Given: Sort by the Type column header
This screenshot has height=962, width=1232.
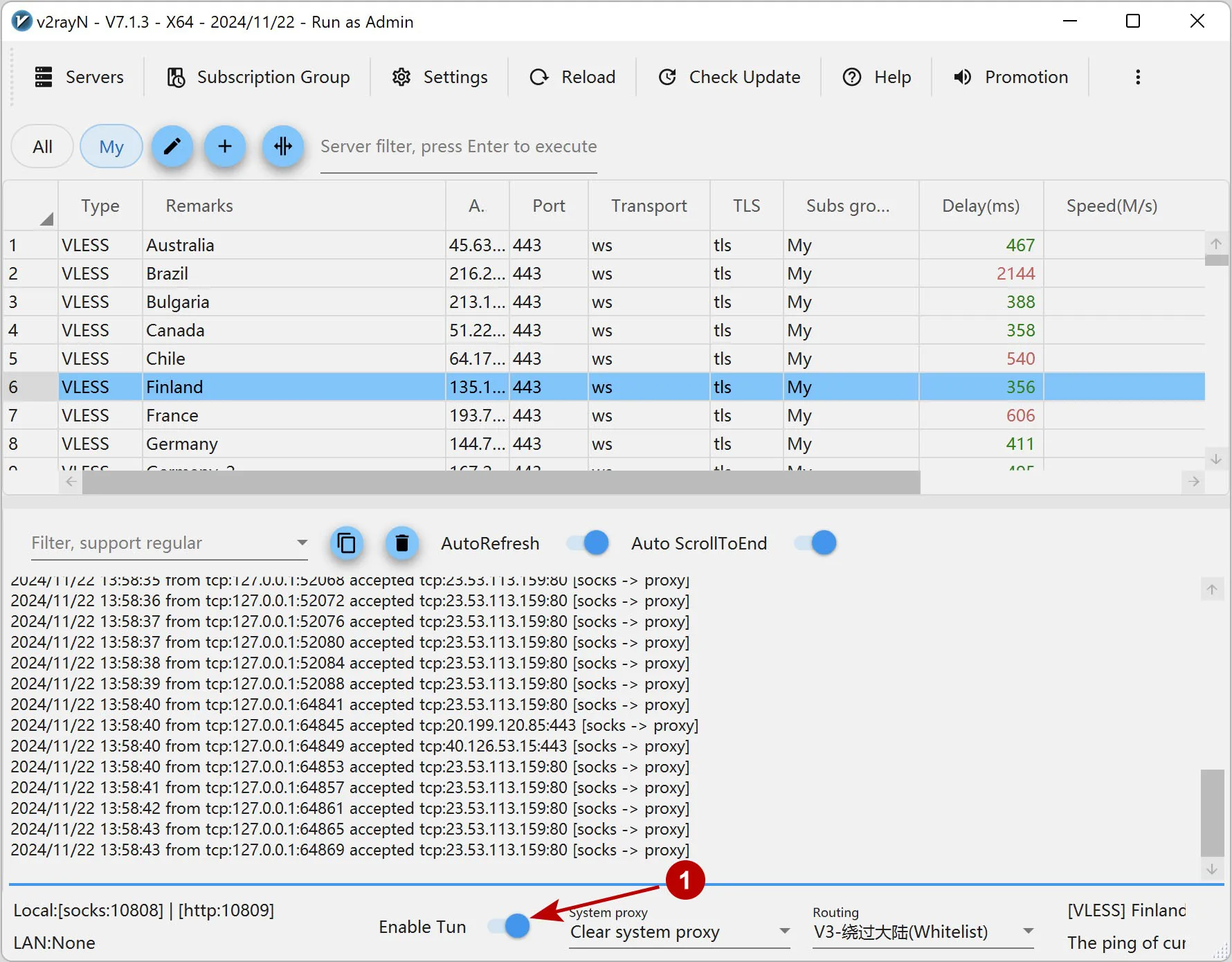Looking at the screenshot, I should (100, 206).
